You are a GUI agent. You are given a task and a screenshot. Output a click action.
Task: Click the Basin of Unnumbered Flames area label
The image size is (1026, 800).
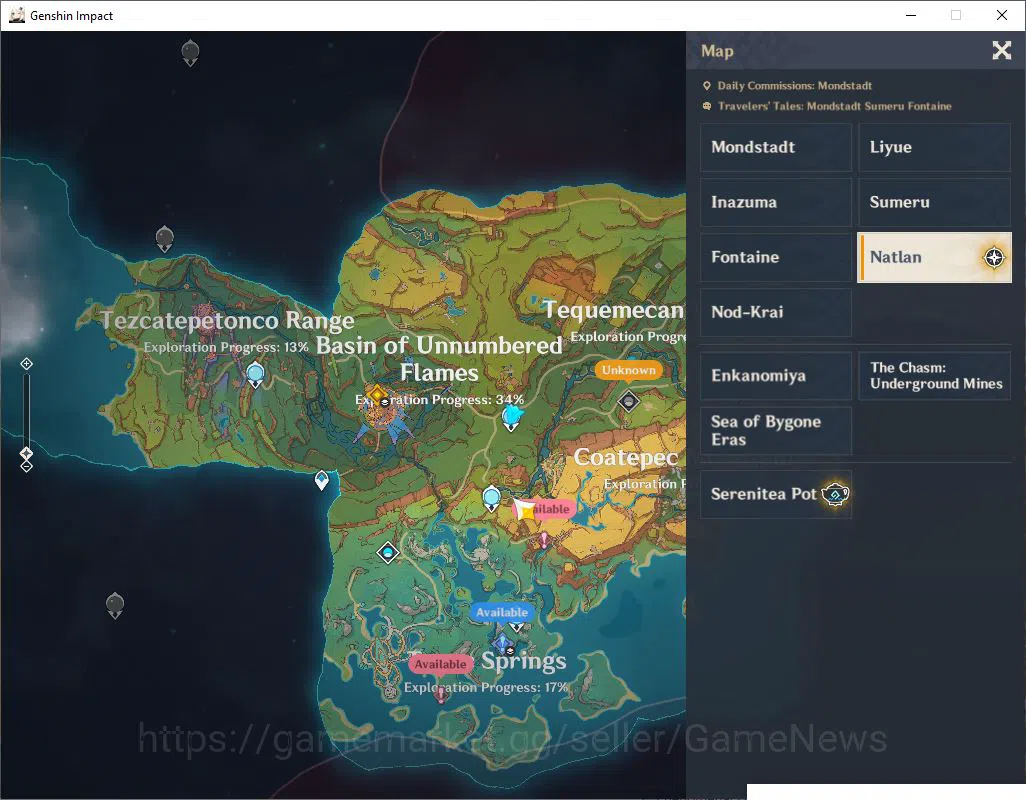point(439,358)
